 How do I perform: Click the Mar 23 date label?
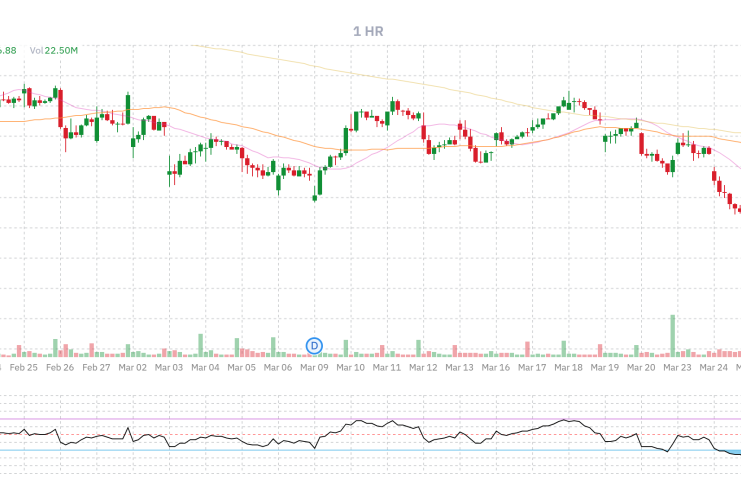coord(677,367)
